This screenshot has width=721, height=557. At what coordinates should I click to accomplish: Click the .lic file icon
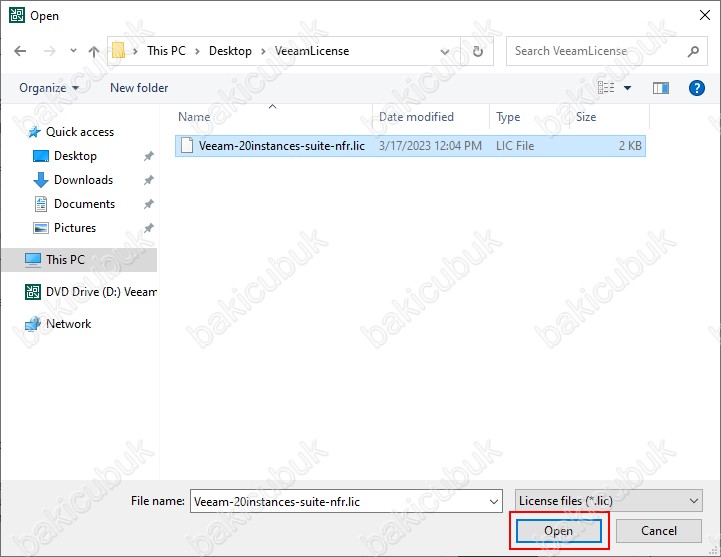tap(187, 145)
